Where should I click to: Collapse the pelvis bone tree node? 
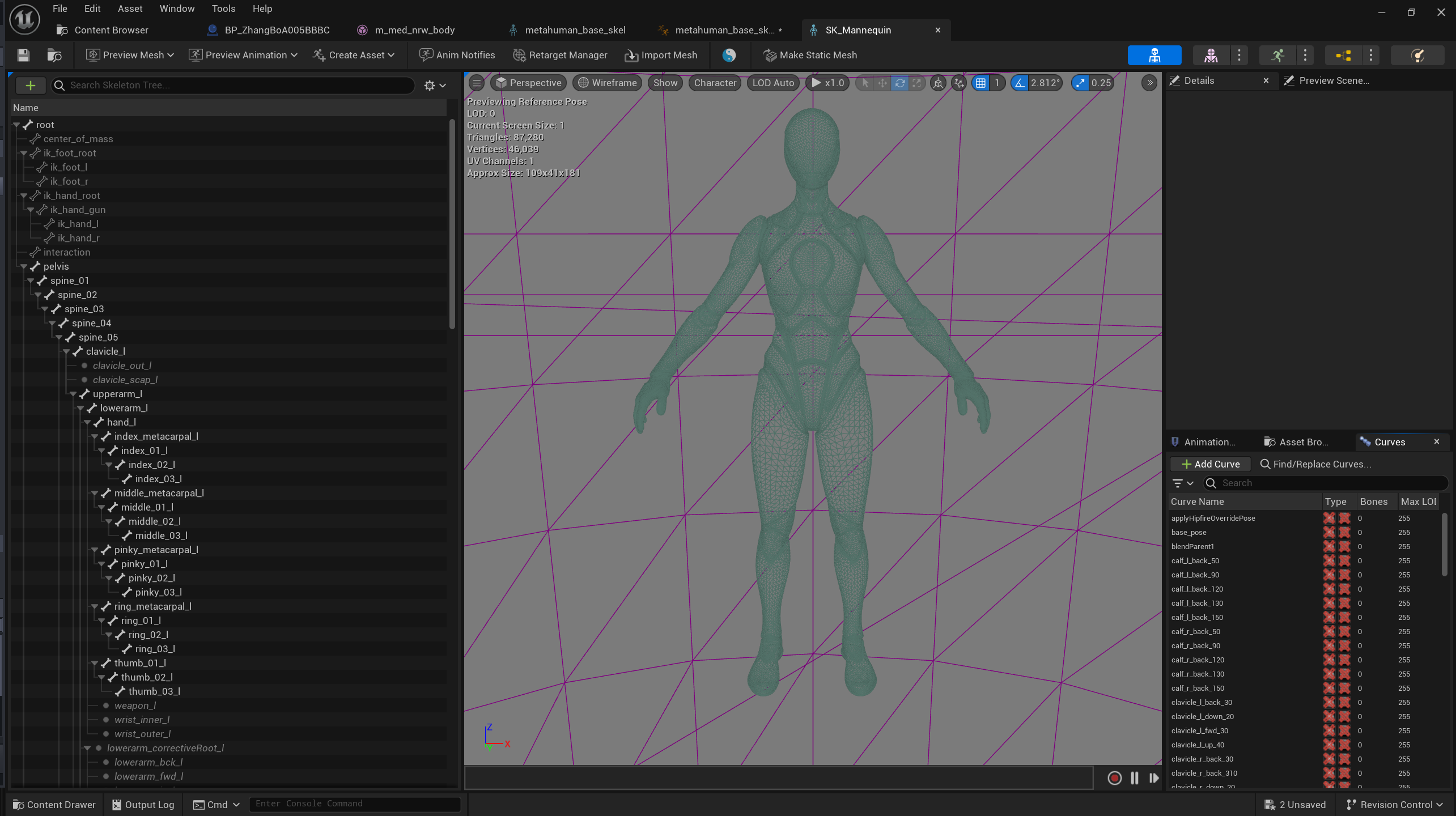coord(24,266)
